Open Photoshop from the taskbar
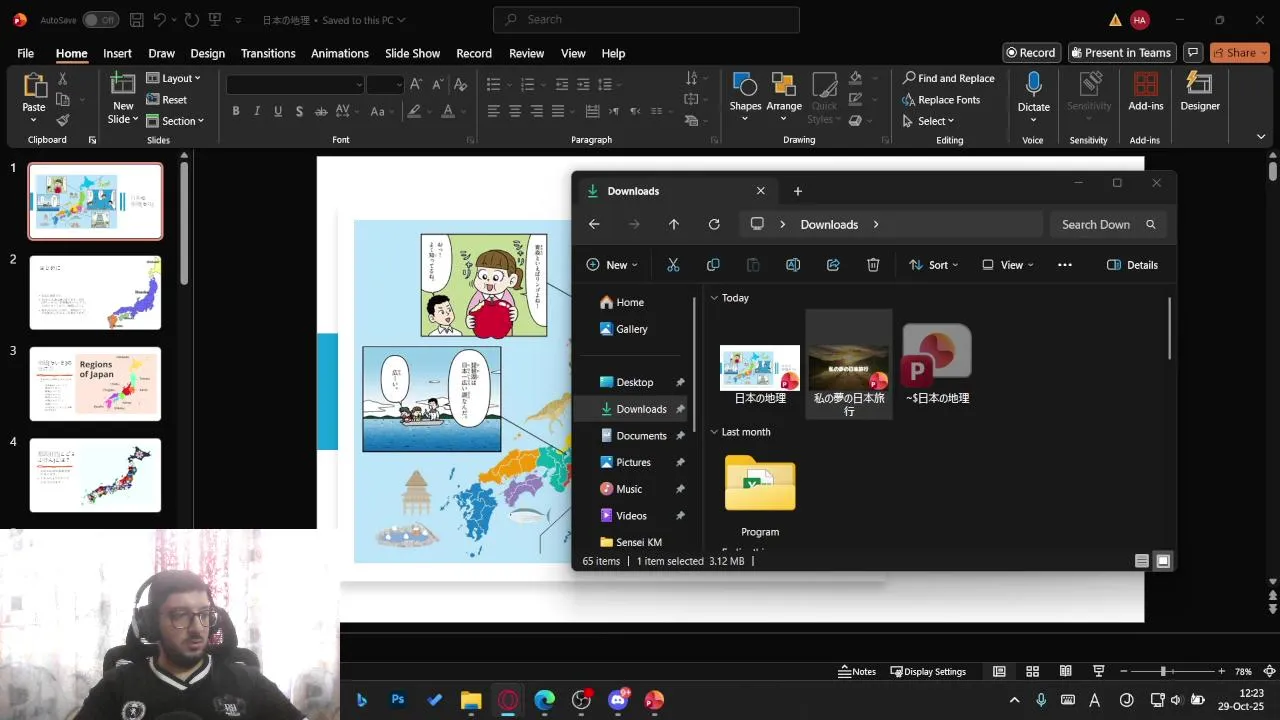Image resolution: width=1280 pixels, height=720 pixels. point(398,700)
